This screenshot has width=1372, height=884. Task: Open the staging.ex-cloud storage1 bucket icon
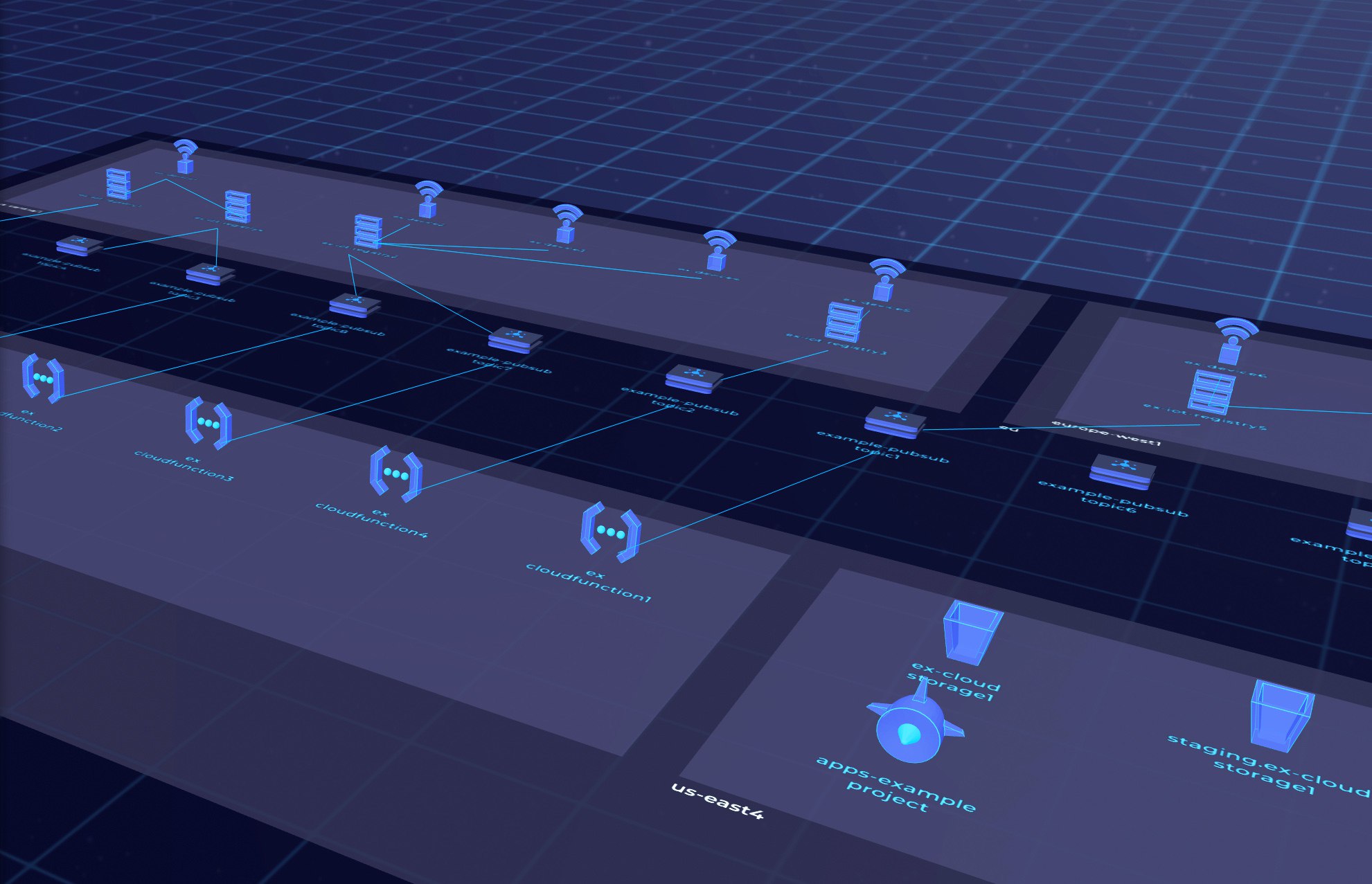tap(1281, 716)
